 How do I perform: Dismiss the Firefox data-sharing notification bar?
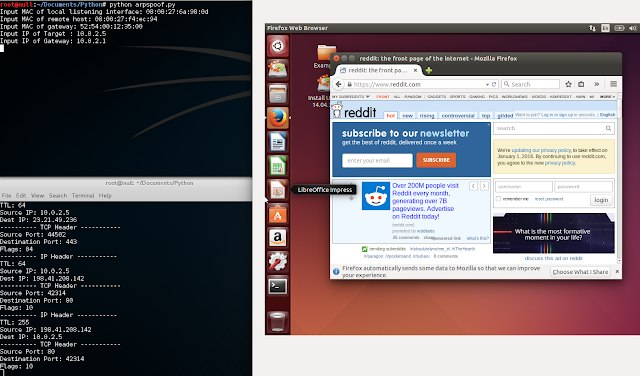[617, 271]
